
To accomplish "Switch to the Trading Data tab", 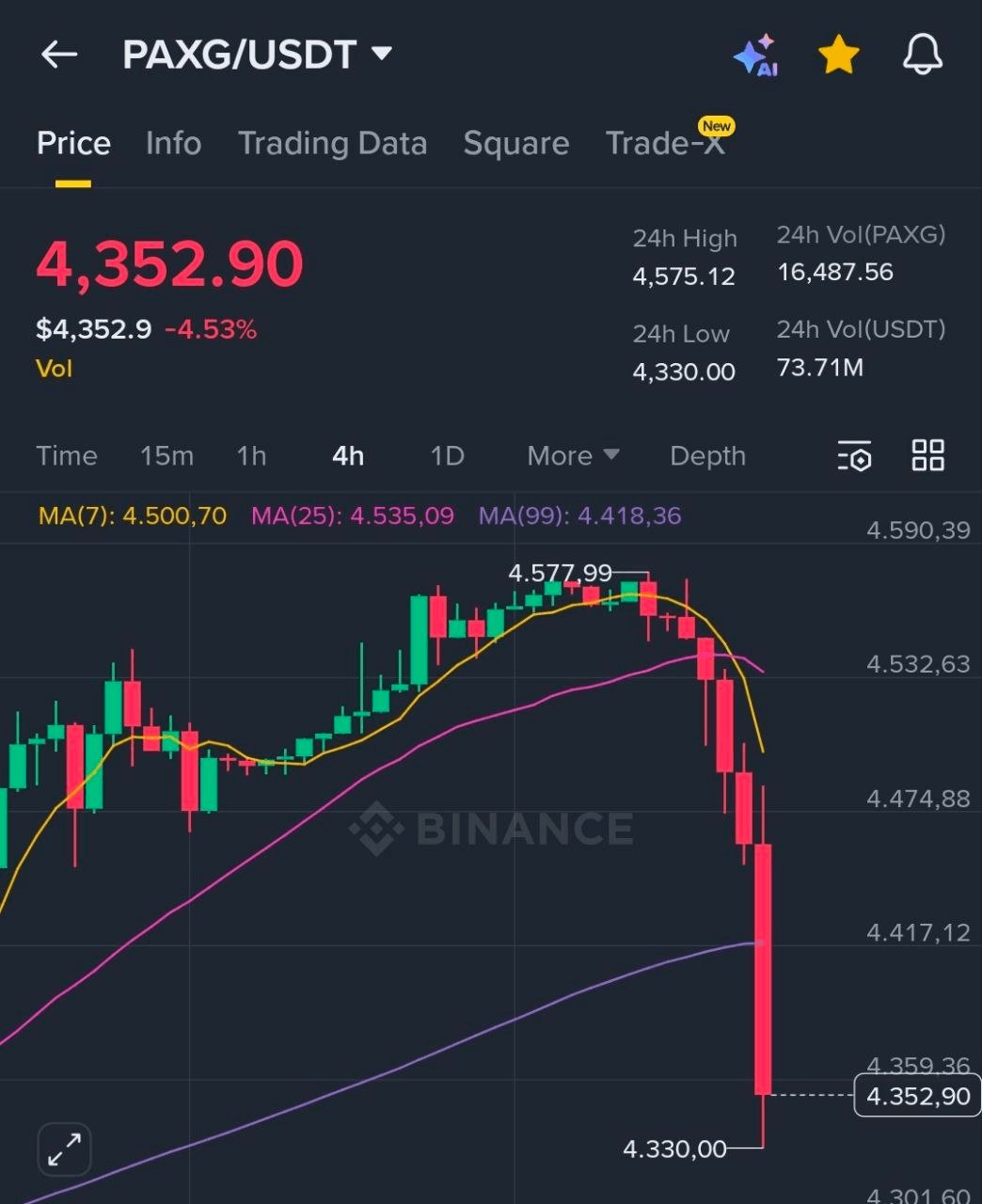I will [x=332, y=144].
